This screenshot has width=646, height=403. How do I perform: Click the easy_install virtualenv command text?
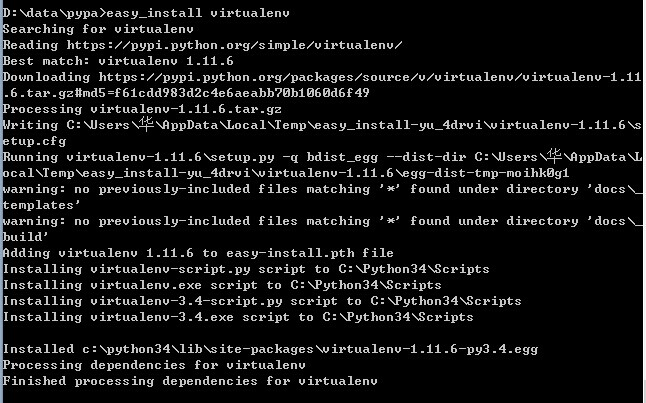click(198, 13)
